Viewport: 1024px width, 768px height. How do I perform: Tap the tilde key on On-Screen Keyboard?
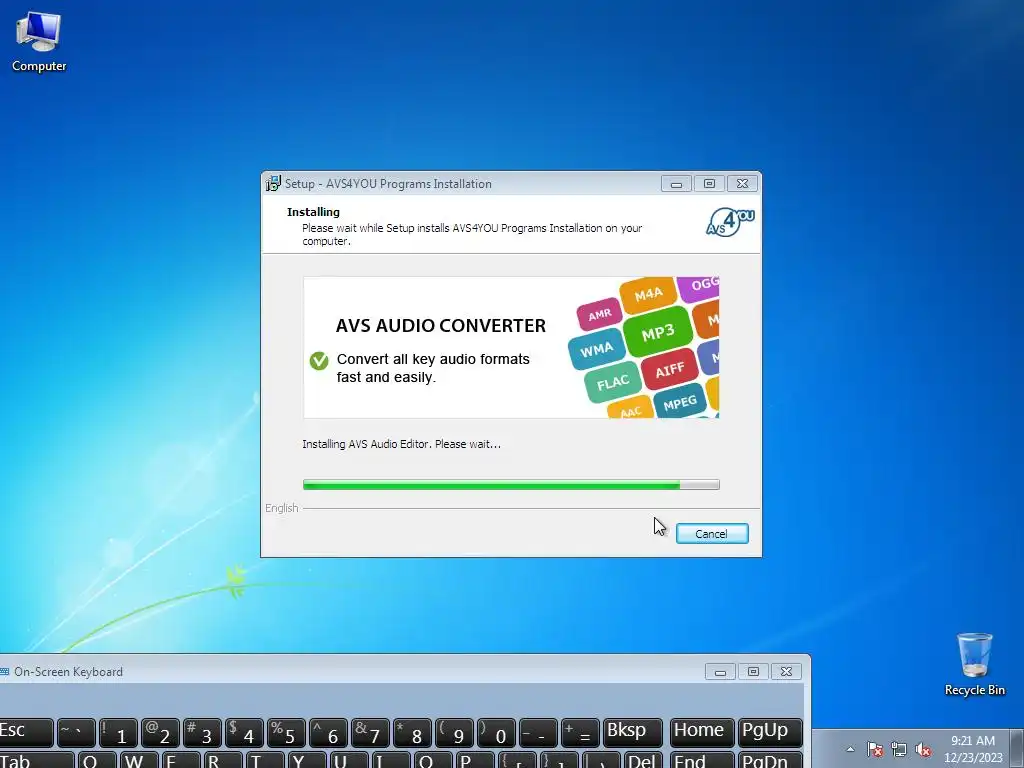pos(76,733)
